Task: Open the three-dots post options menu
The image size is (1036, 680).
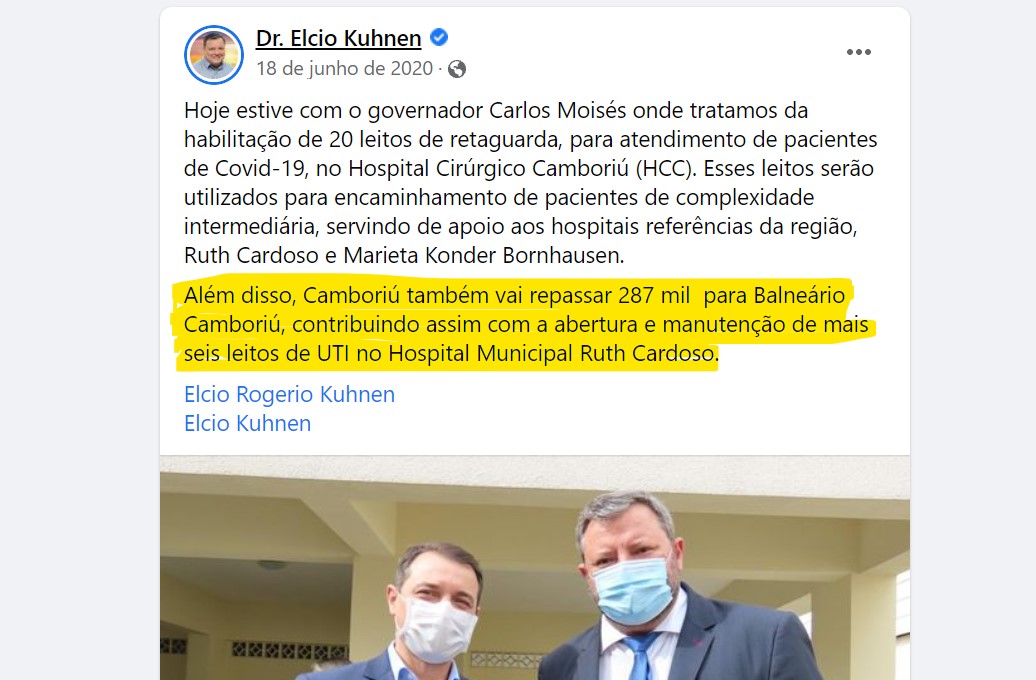Action: [858, 52]
